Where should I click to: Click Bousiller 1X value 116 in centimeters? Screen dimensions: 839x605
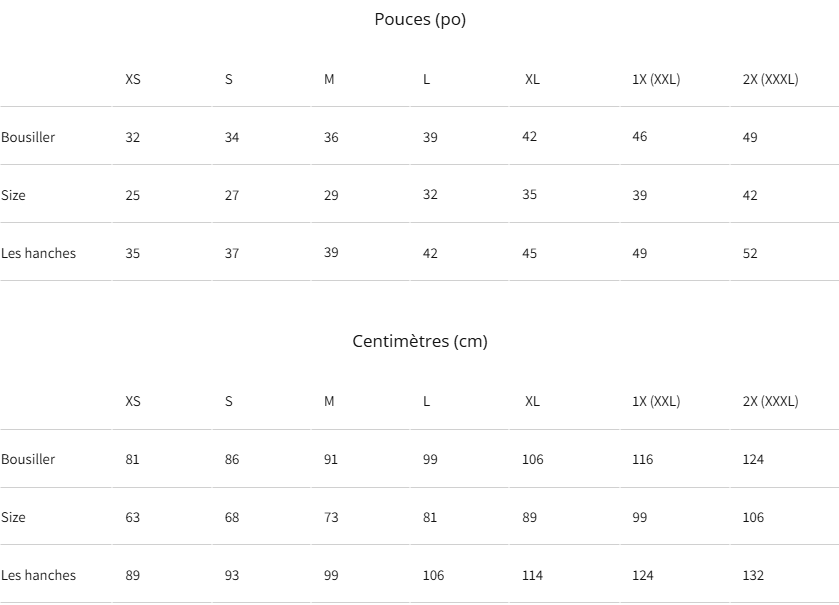(643, 459)
